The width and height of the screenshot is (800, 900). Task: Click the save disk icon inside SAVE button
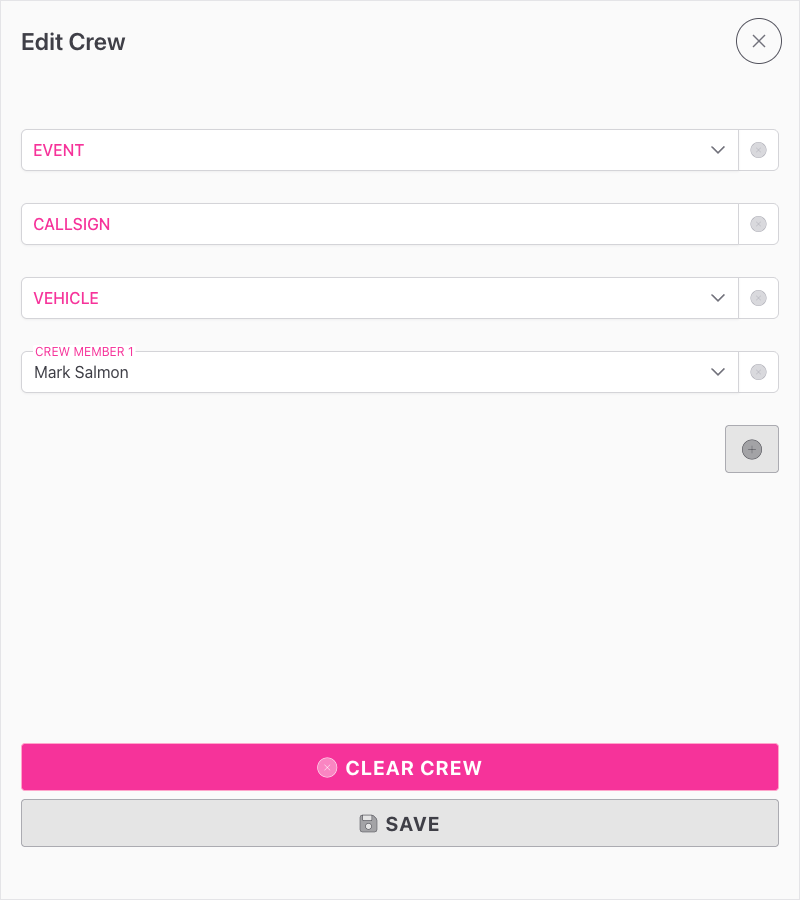369,823
